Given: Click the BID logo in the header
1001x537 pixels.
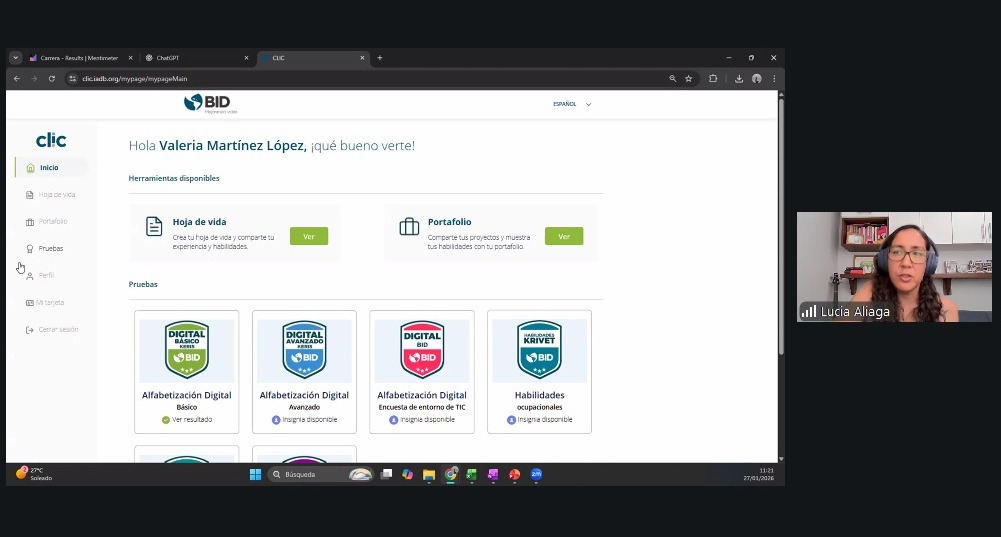Looking at the screenshot, I should (211, 103).
